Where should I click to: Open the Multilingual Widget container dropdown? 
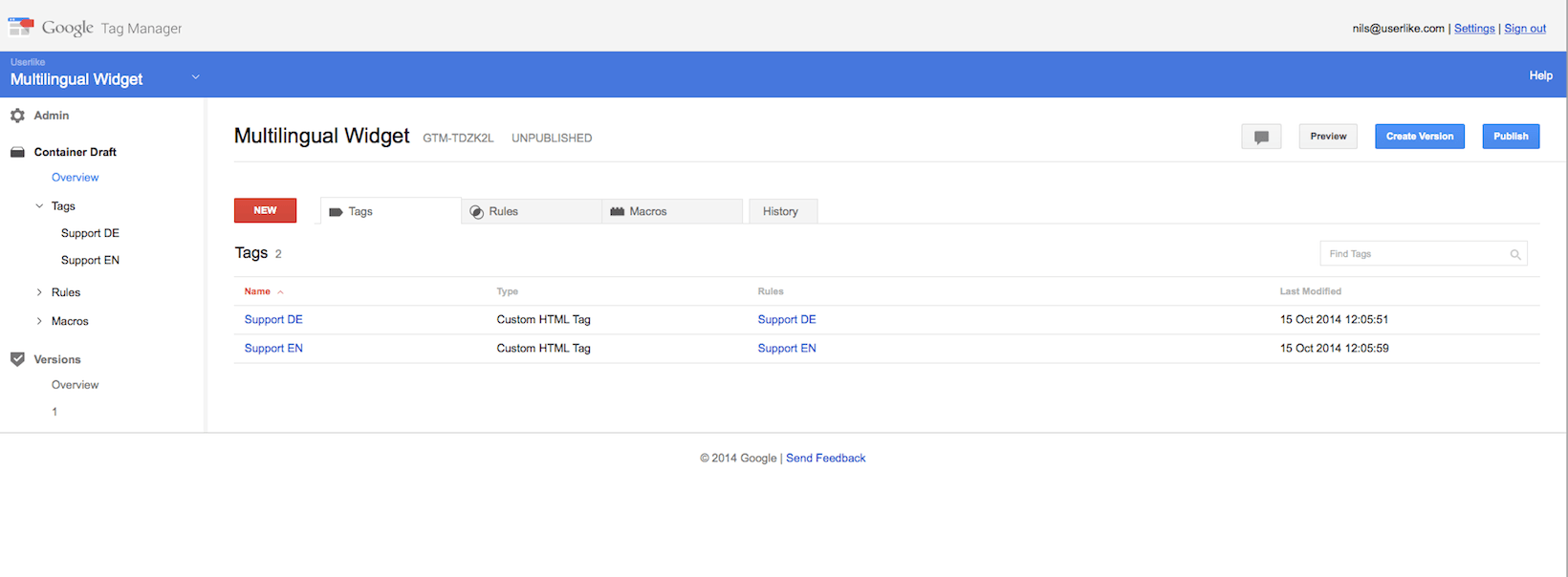(195, 76)
